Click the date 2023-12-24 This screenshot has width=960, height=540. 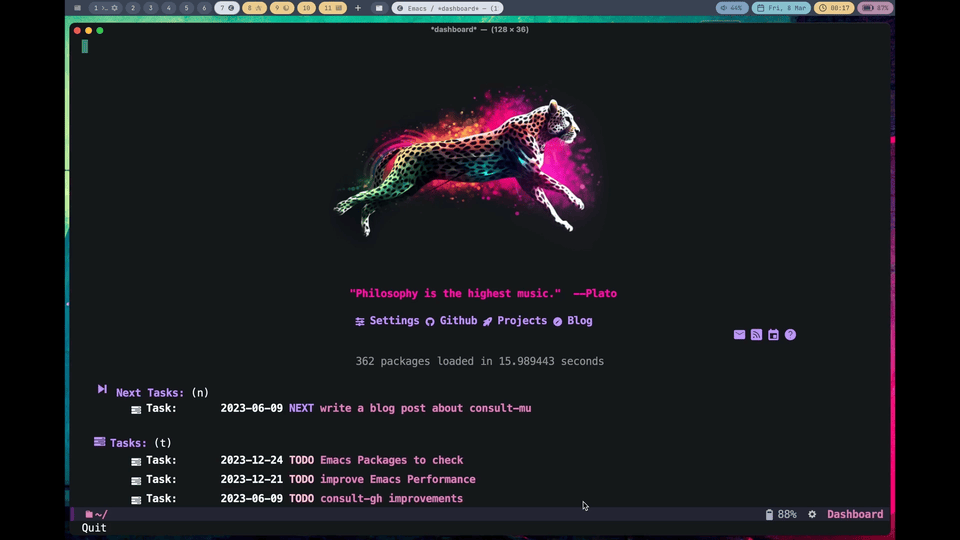pos(252,460)
